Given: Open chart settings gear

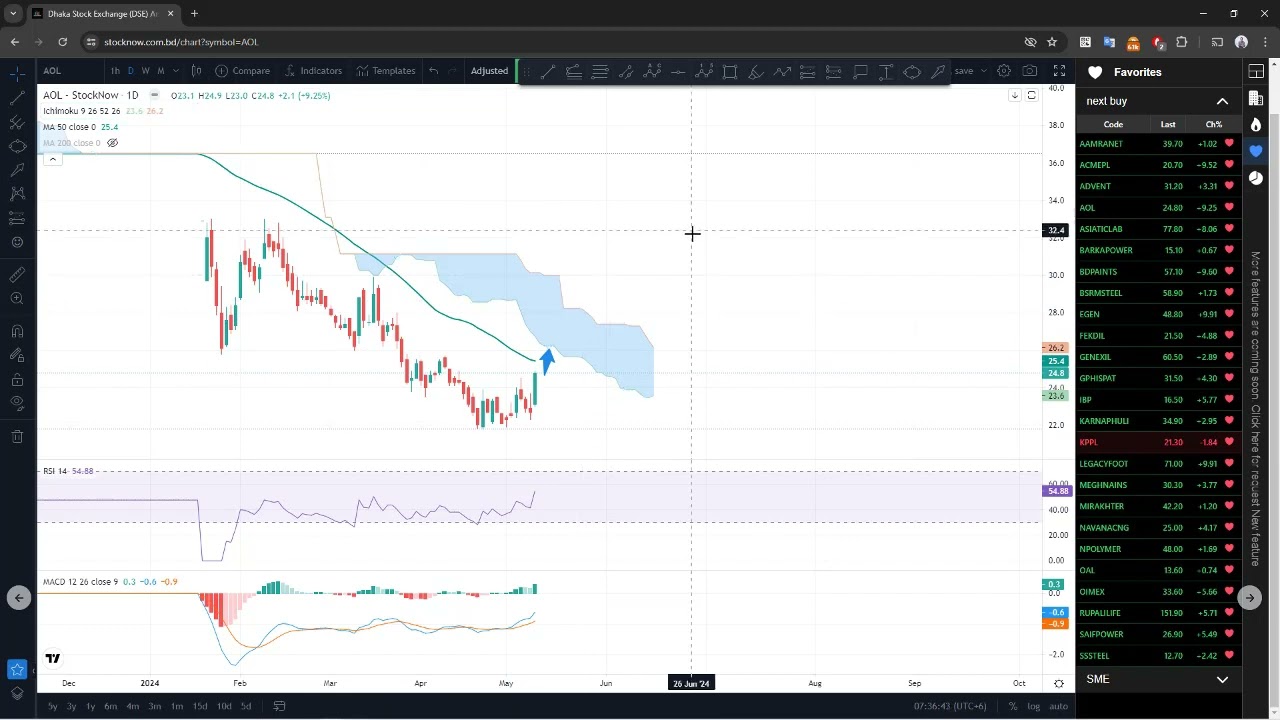Looking at the screenshot, I should coord(1004,71).
